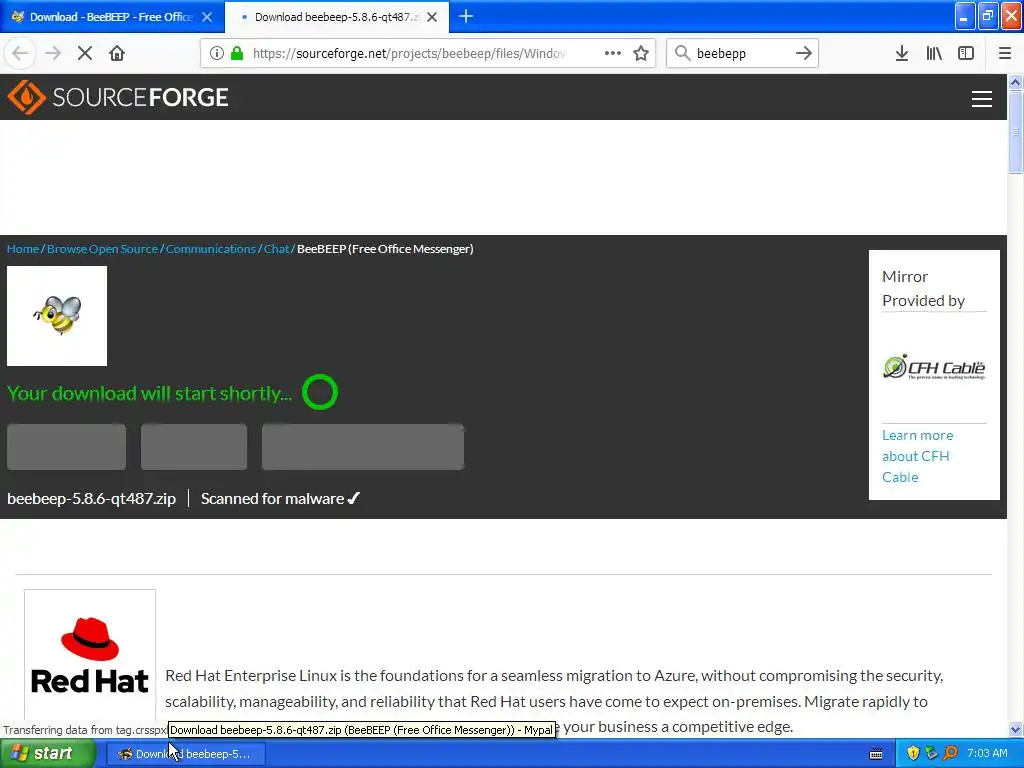Close the Download beebeep-5.8.6 tab

pos(432,17)
